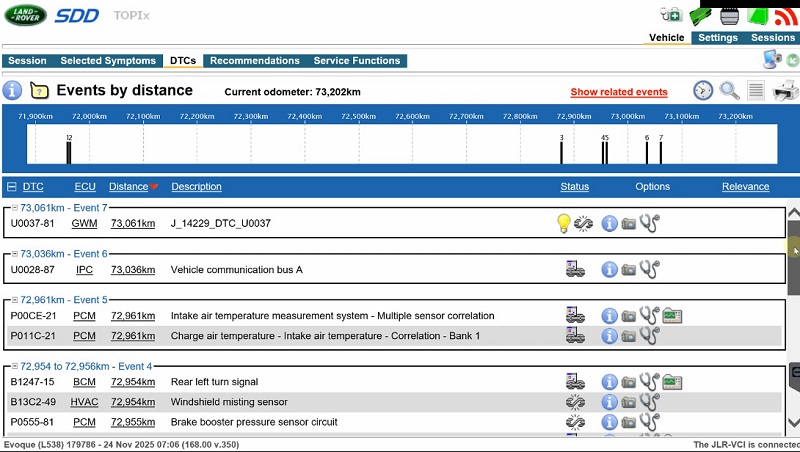The image size is (800, 452).
Task: Open info icon for P011C-21
Action: 609,336
